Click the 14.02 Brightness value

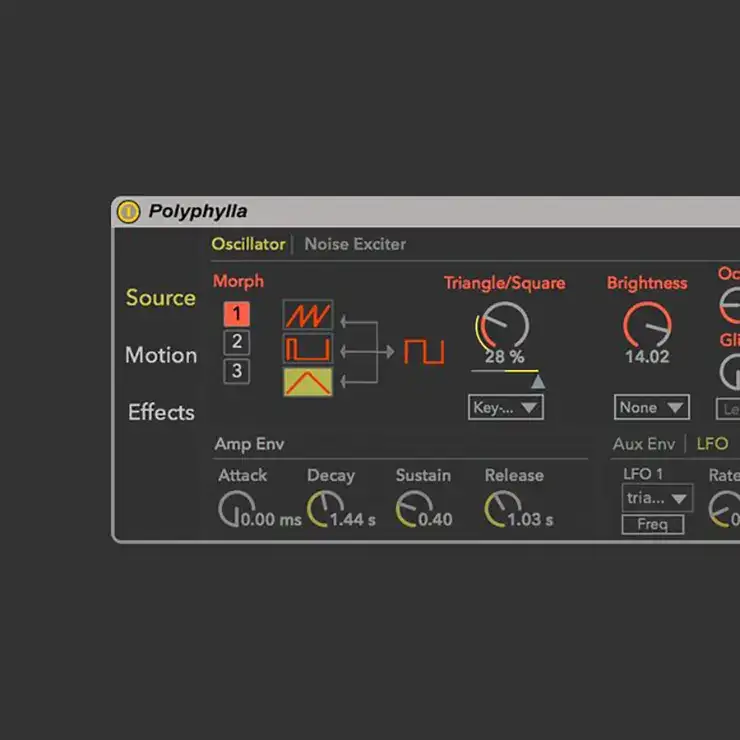(x=647, y=357)
